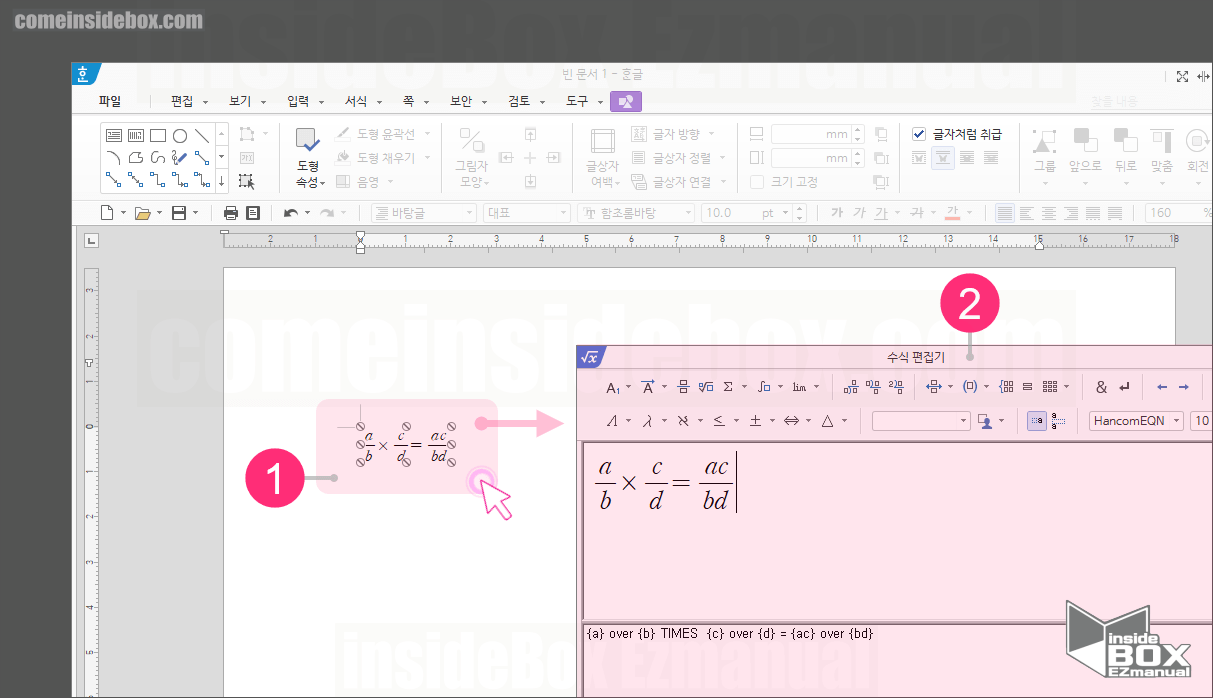The height and width of the screenshot is (698, 1213).
Task: Toggle highlighted equation view mode button
Action: point(1036,421)
